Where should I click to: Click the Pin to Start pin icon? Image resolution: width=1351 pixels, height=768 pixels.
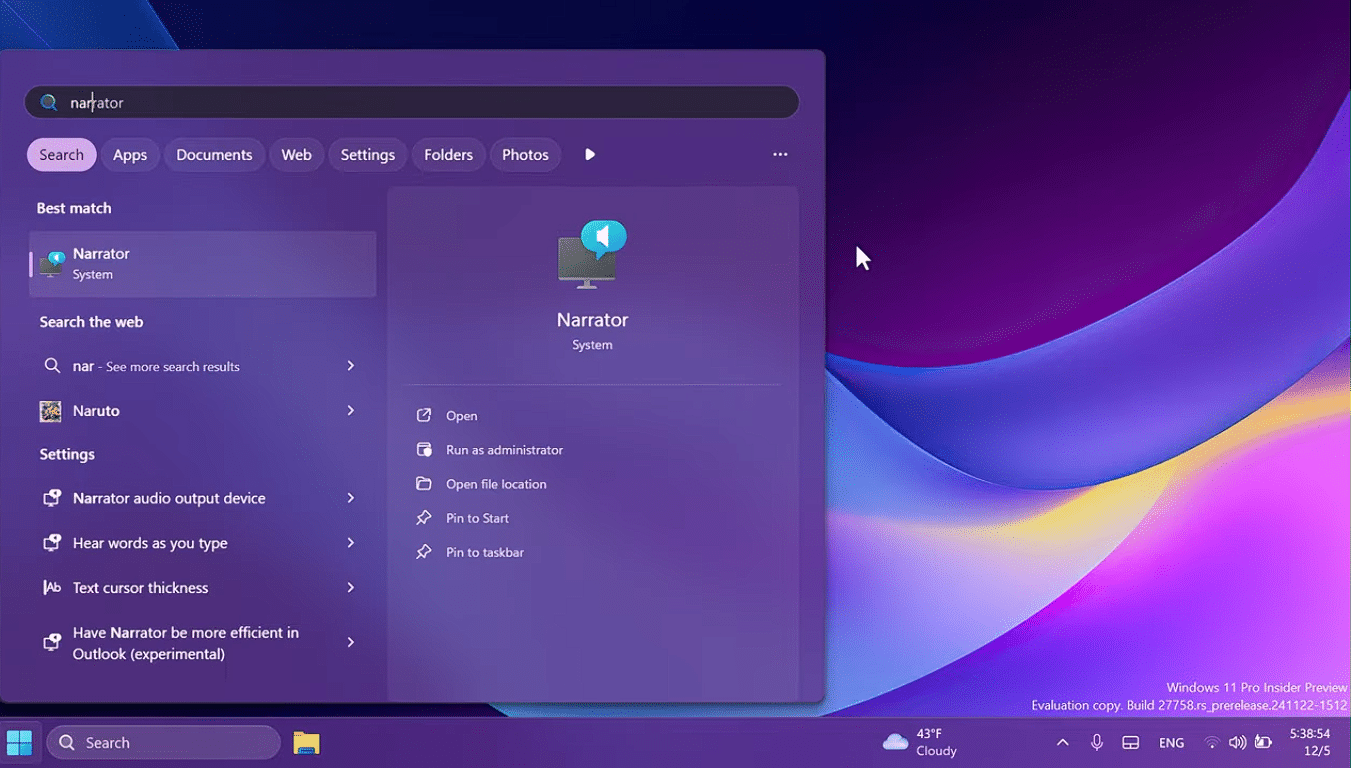(424, 518)
